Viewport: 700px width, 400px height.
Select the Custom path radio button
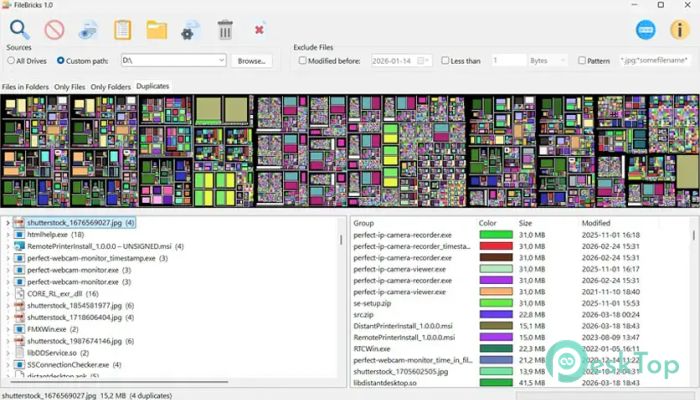tap(61, 60)
